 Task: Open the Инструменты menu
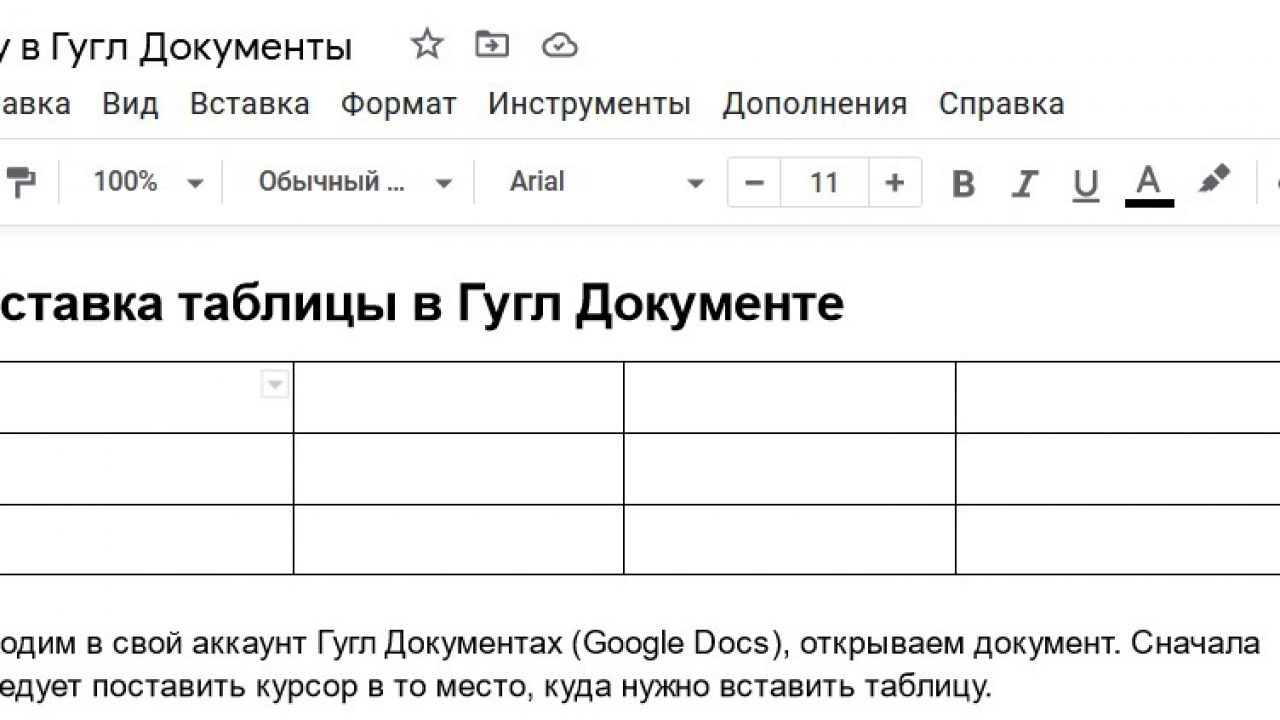click(x=590, y=104)
